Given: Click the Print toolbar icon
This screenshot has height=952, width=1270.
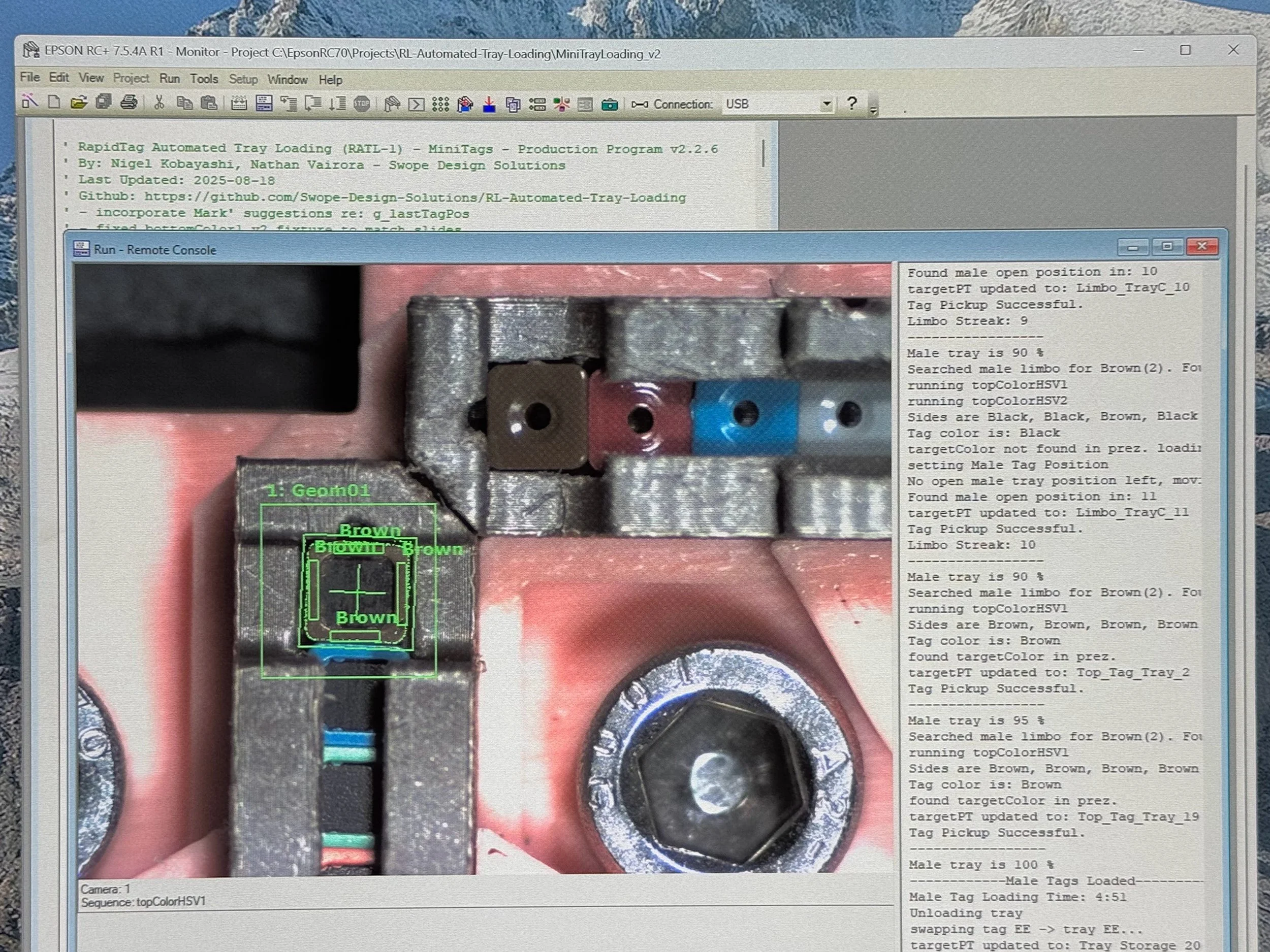Looking at the screenshot, I should [129, 103].
